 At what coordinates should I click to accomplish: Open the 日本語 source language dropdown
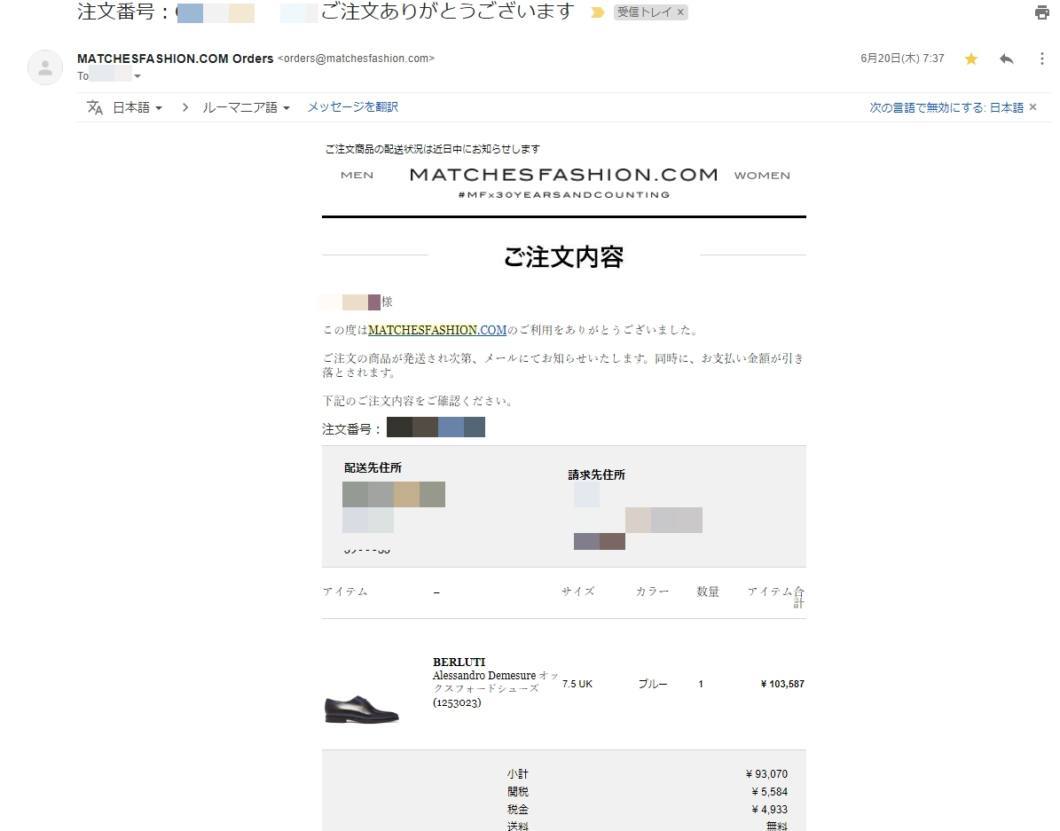[x=137, y=108]
